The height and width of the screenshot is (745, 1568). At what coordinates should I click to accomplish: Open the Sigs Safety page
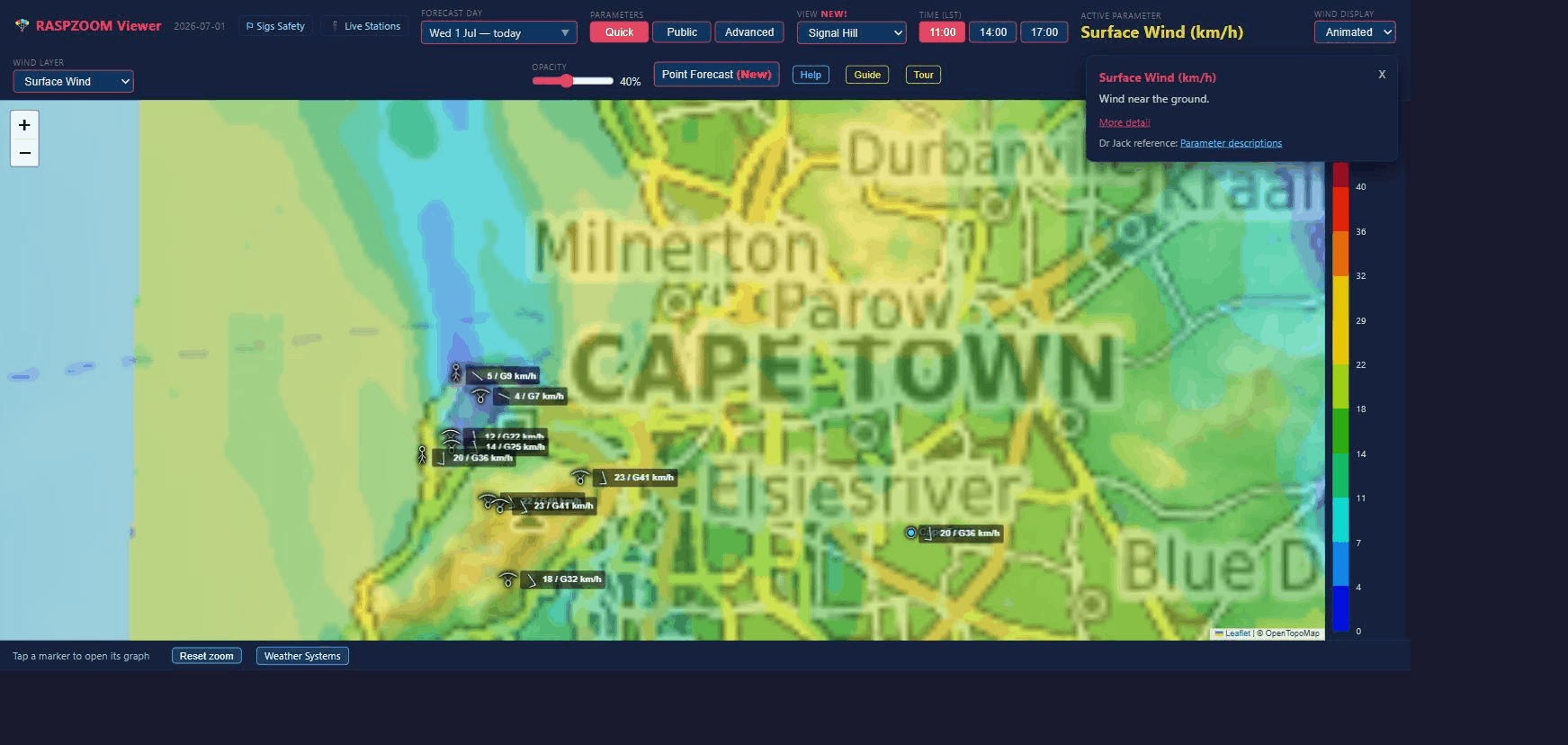tap(276, 26)
